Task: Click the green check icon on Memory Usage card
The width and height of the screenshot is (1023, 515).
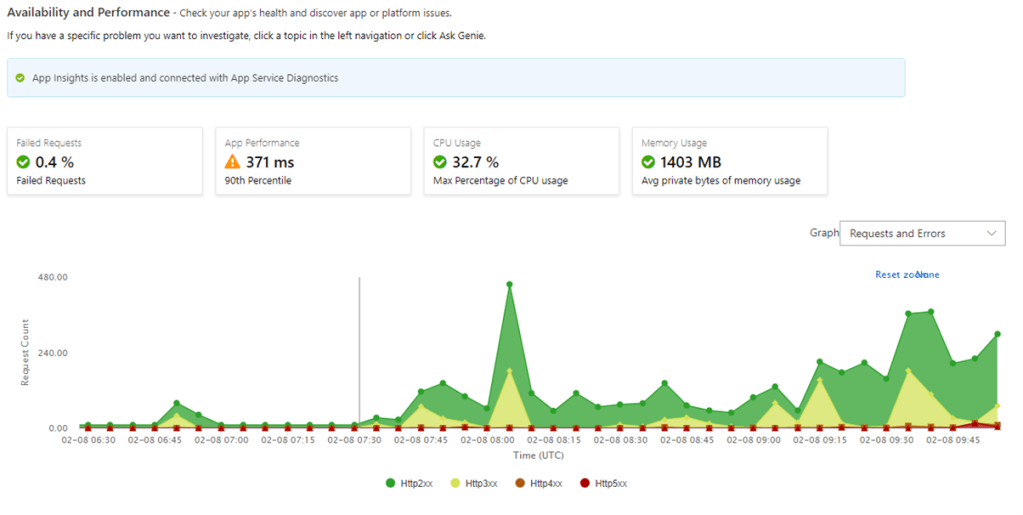Action: pos(649,162)
